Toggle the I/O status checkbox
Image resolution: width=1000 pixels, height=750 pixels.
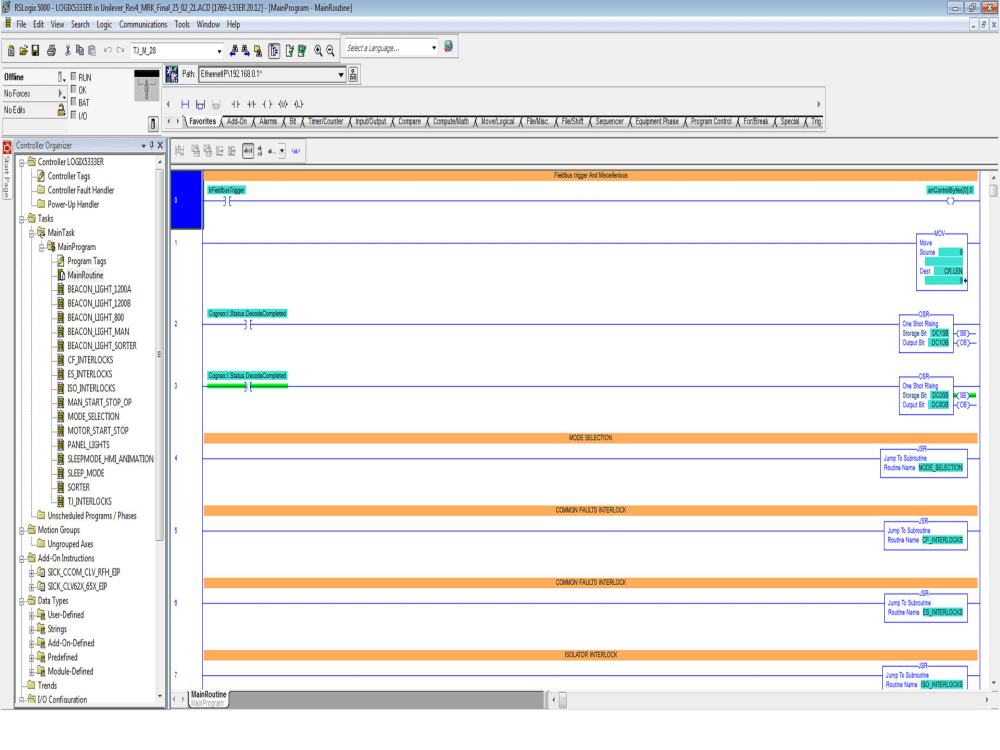click(x=72, y=115)
